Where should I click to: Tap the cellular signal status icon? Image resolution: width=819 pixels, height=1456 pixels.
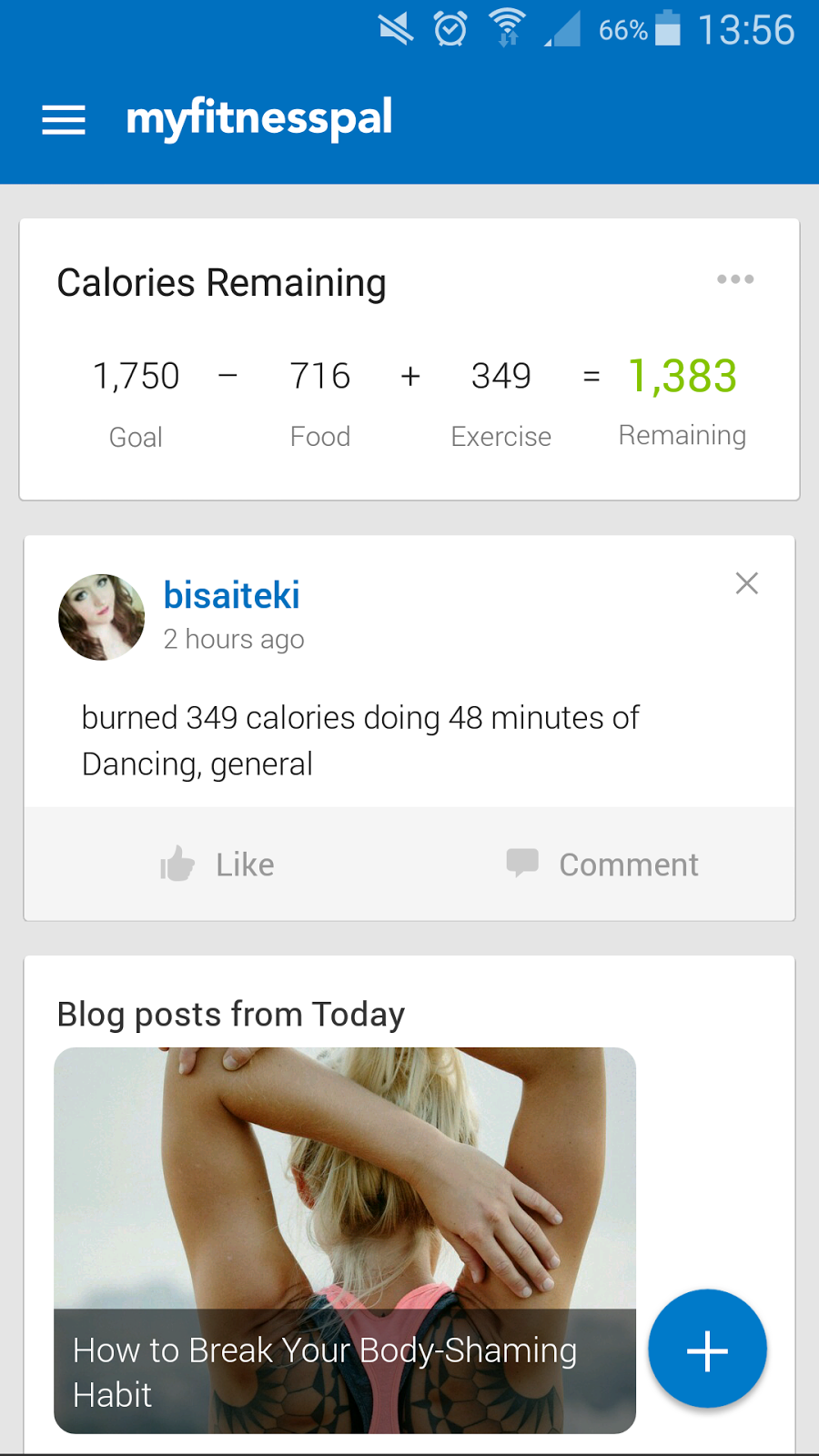563,29
